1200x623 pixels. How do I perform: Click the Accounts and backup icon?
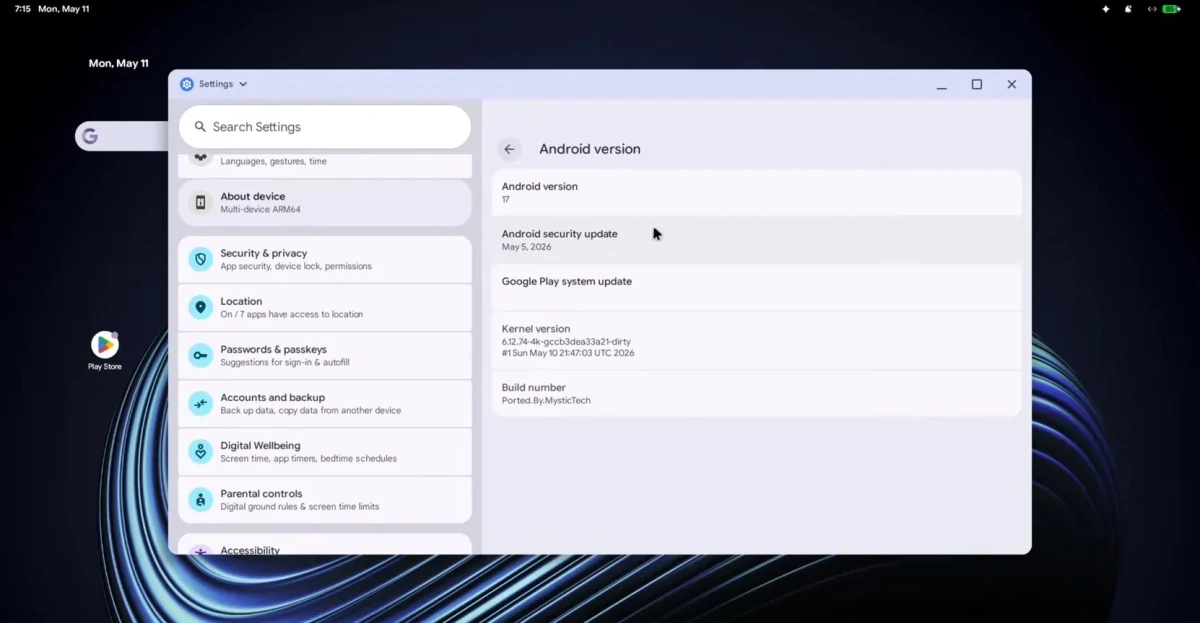tap(201, 403)
